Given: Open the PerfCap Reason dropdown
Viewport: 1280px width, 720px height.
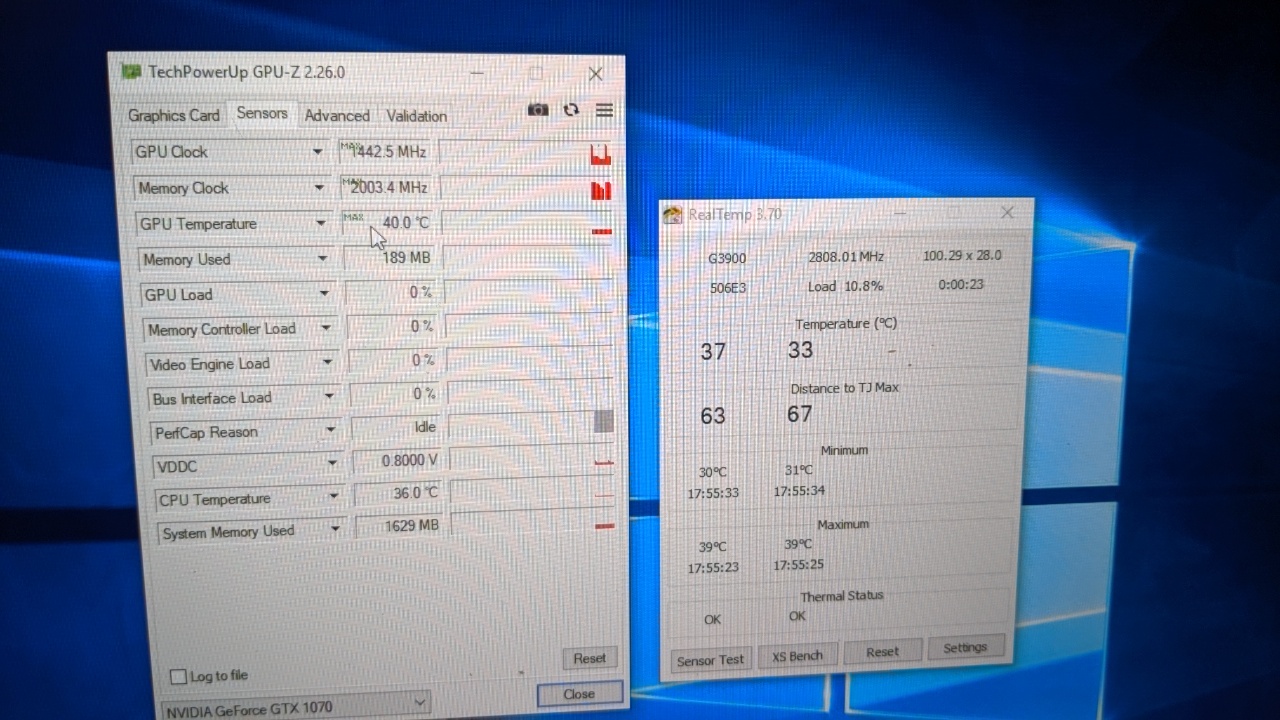Looking at the screenshot, I should [x=331, y=431].
